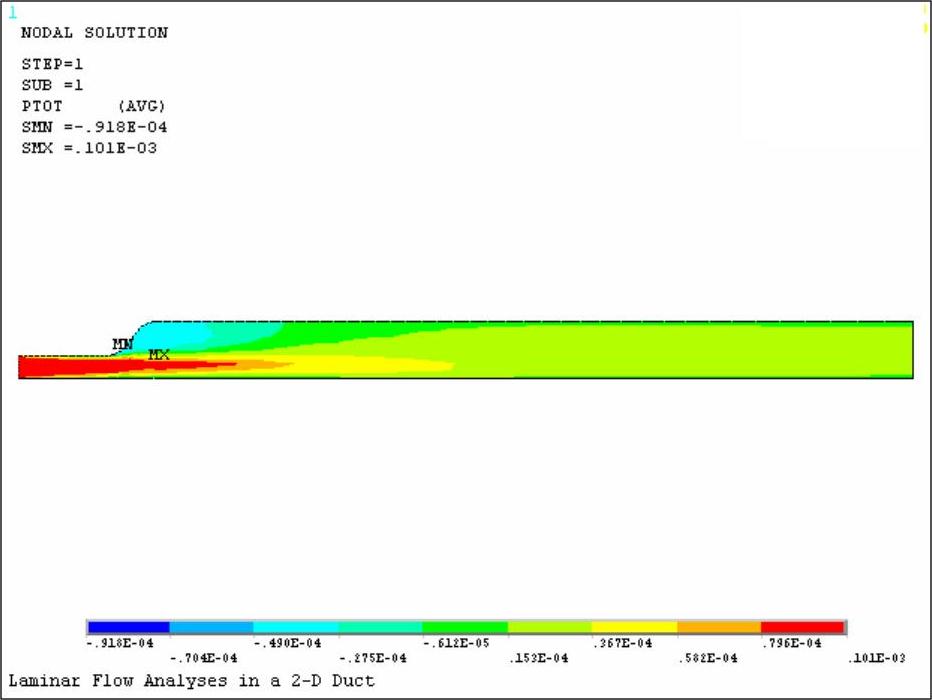Click legend value -.918E-04
The image size is (932, 700).
click(120, 643)
